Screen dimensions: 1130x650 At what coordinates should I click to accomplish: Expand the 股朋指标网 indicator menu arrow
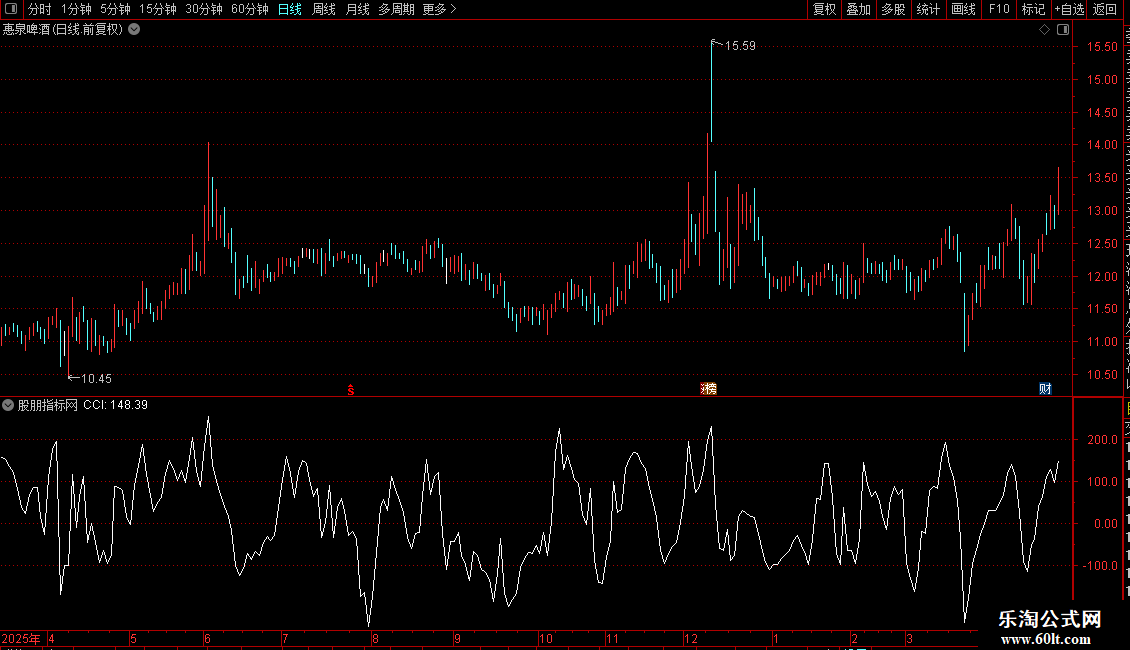[x=8, y=405]
